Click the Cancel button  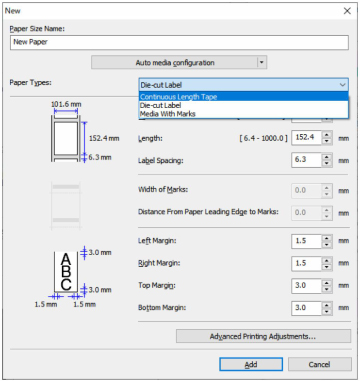[319, 364]
